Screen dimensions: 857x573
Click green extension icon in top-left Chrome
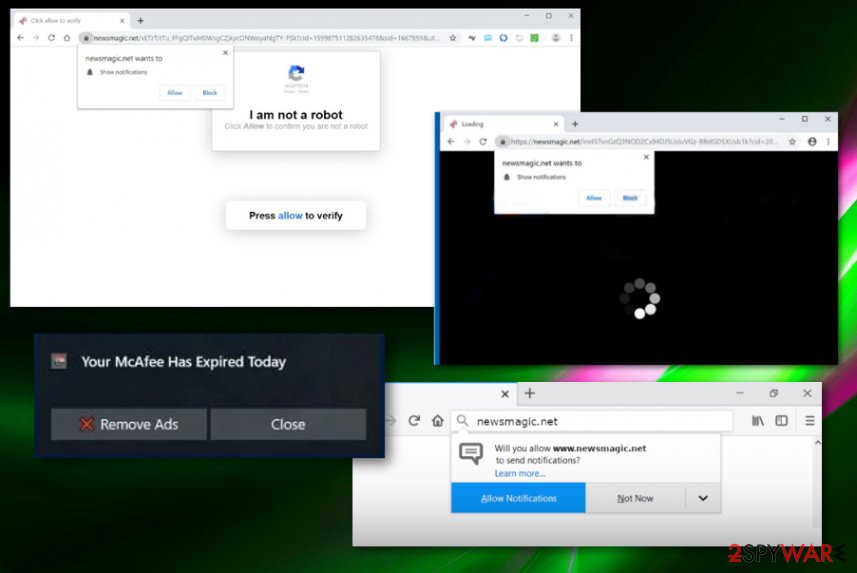pyautogui.click(x=535, y=38)
